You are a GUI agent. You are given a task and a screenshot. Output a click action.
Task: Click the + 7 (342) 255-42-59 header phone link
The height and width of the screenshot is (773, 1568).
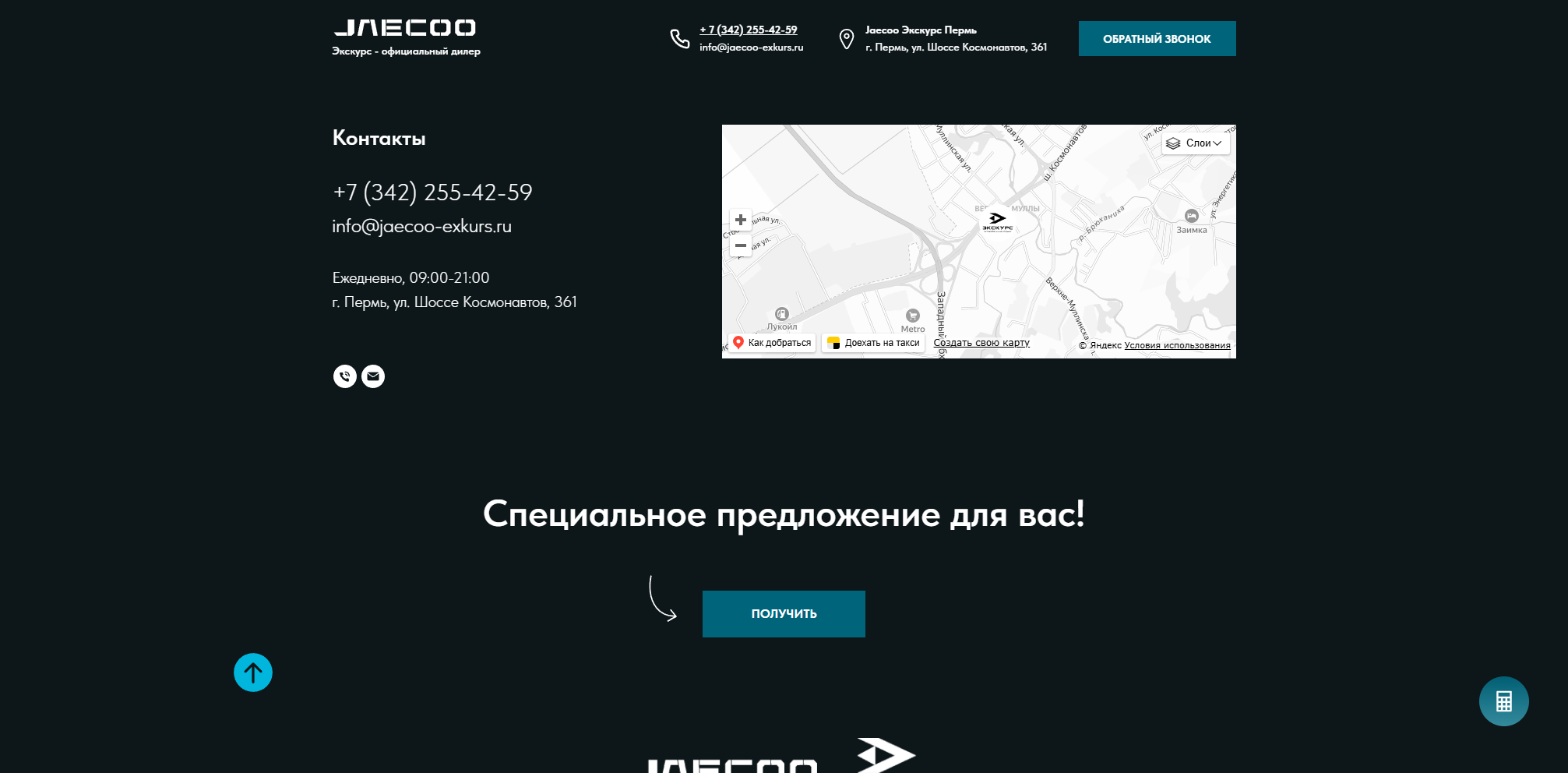click(x=748, y=30)
